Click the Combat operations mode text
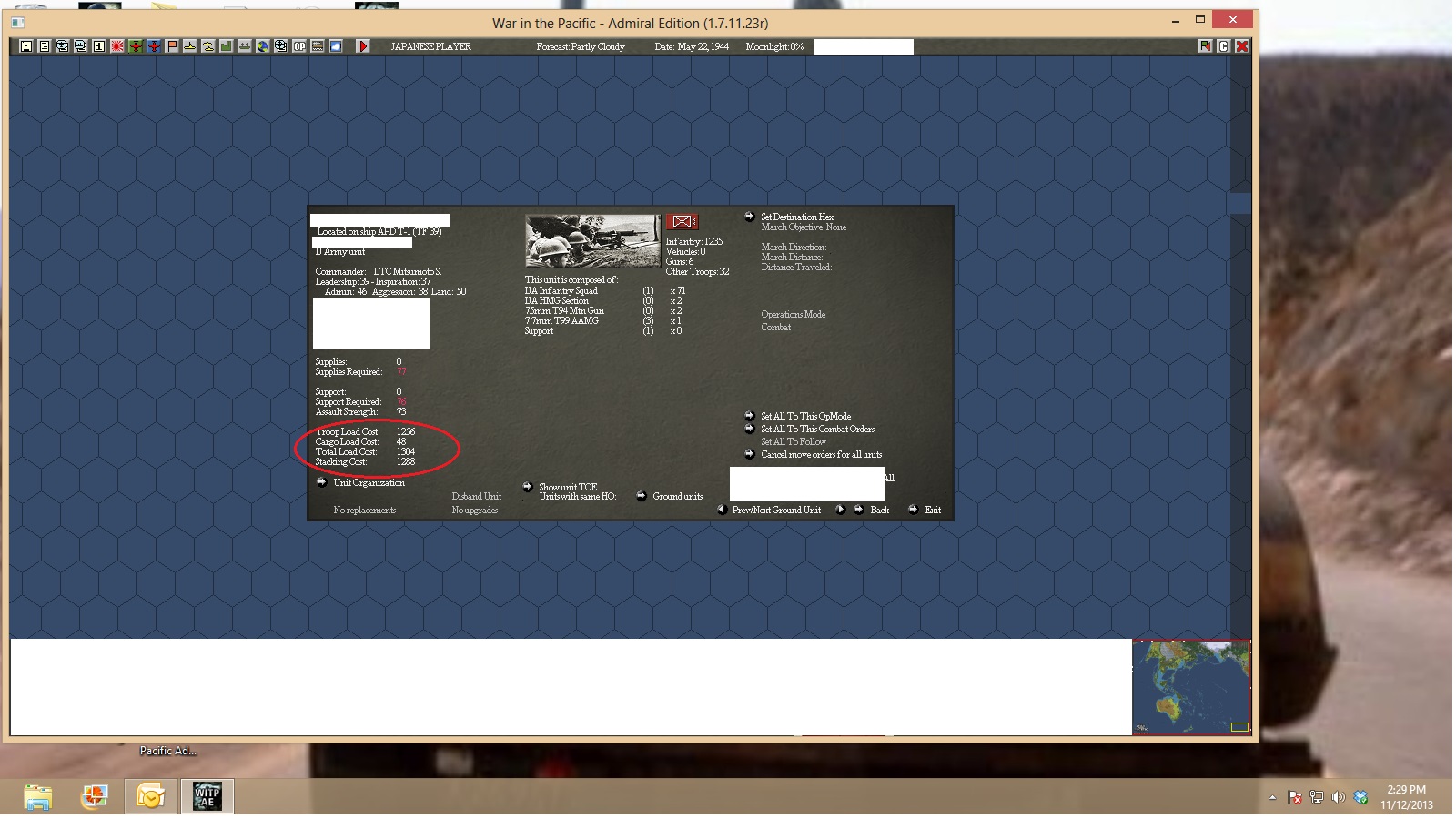The image size is (1456, 819). pyautogui.click(x=776, y=327)
